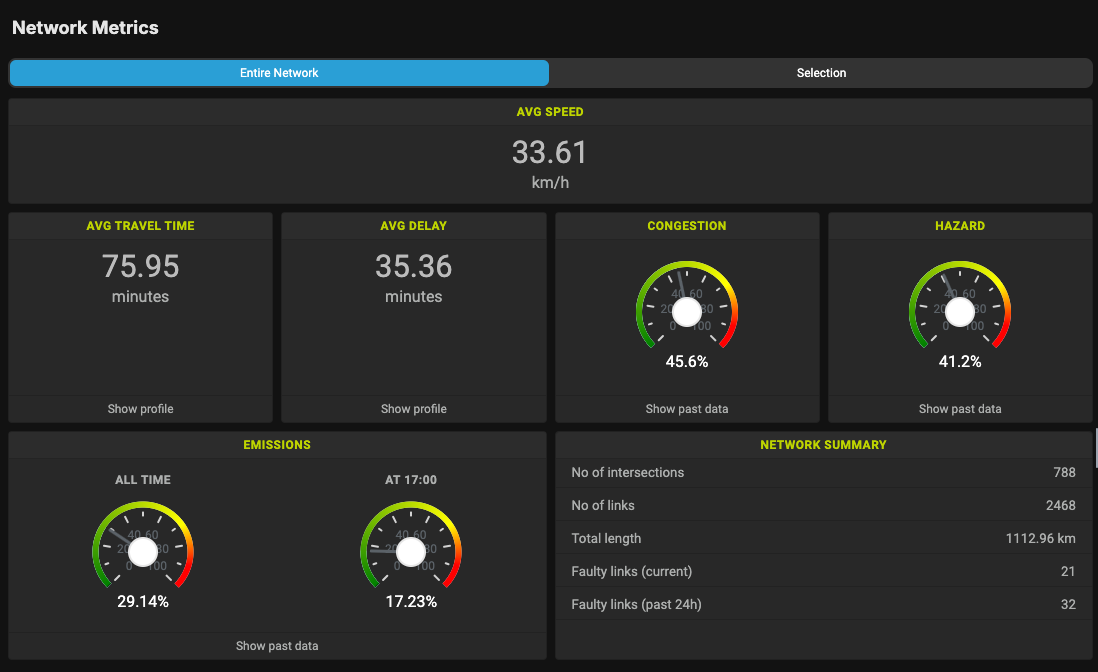Click the Hazard gauge dial
Viewport: 1098px width, 672px height.
point(959,310)
